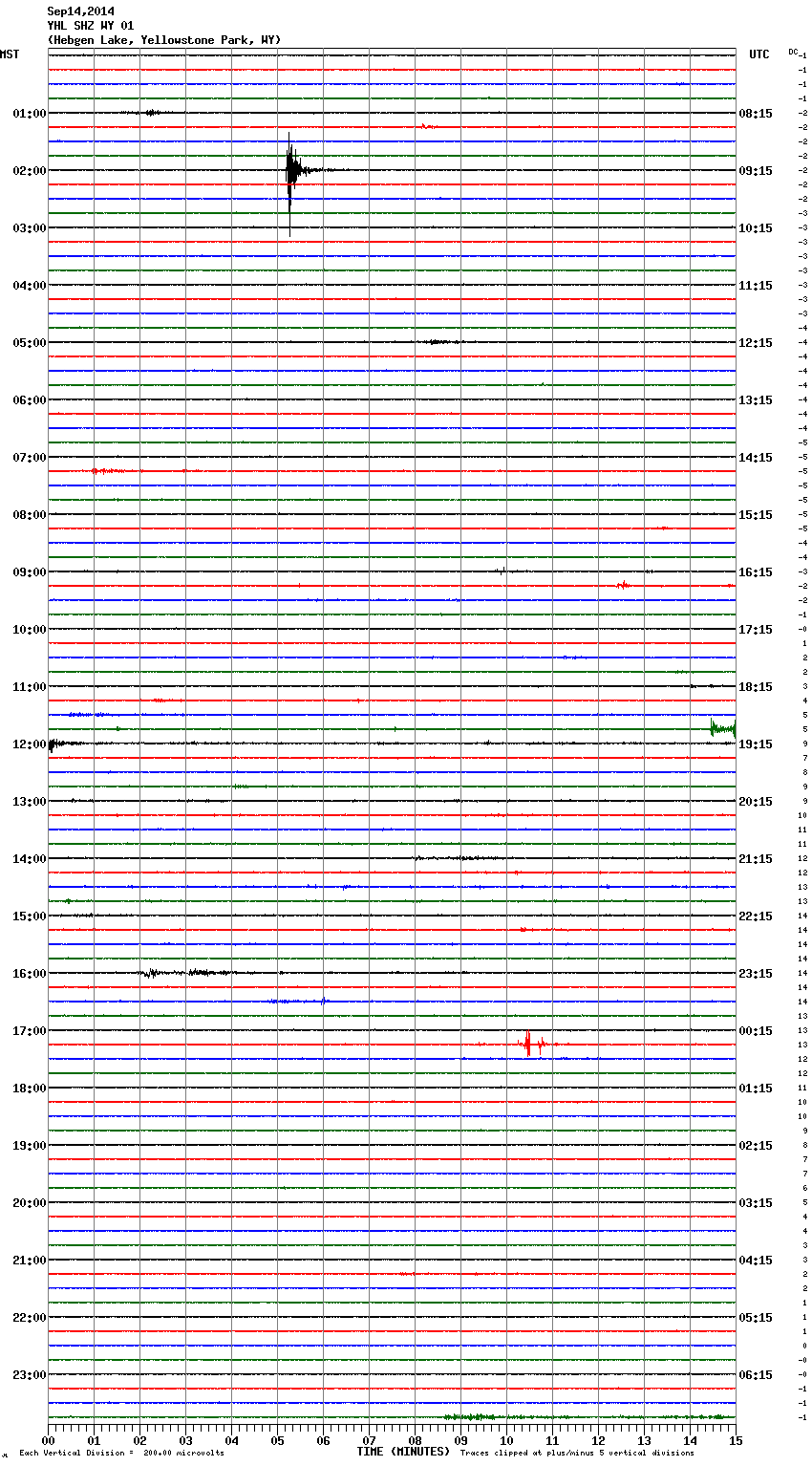
Task: Click the Each Vertical Division 200.00 microvolts note
Action: point(121,1454)
